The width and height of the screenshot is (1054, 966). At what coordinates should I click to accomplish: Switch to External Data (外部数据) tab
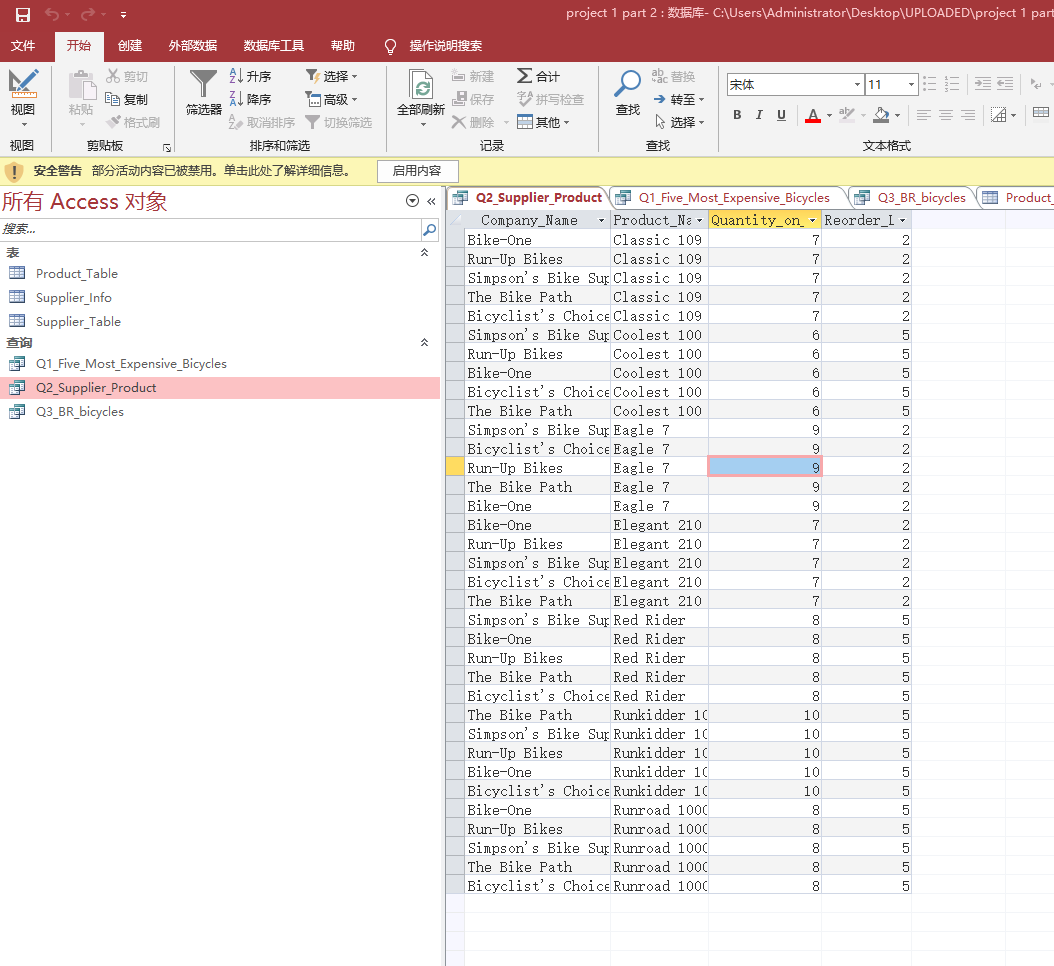point(193,45)
